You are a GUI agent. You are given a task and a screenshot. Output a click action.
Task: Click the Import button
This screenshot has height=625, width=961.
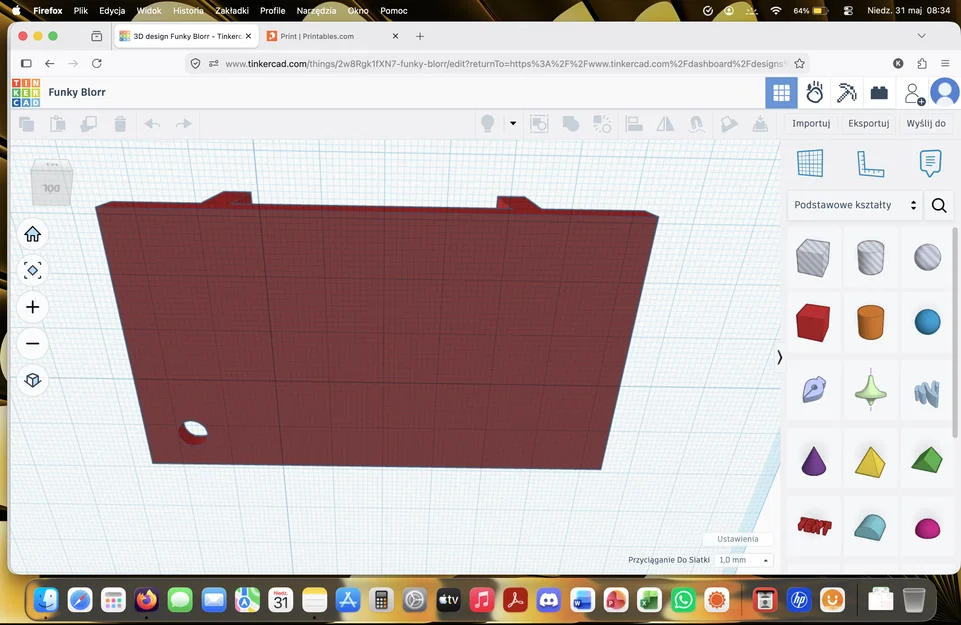coord(811,123)
